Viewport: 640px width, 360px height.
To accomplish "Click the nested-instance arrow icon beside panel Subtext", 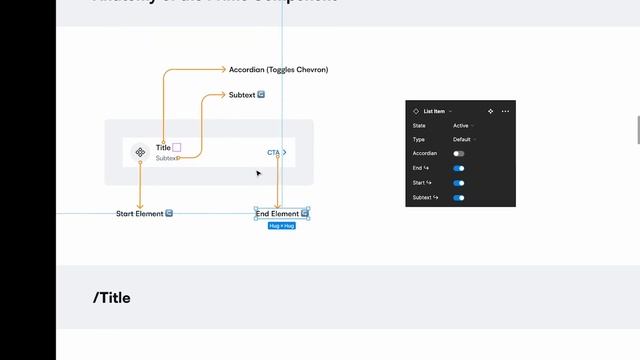I will 436,197.
